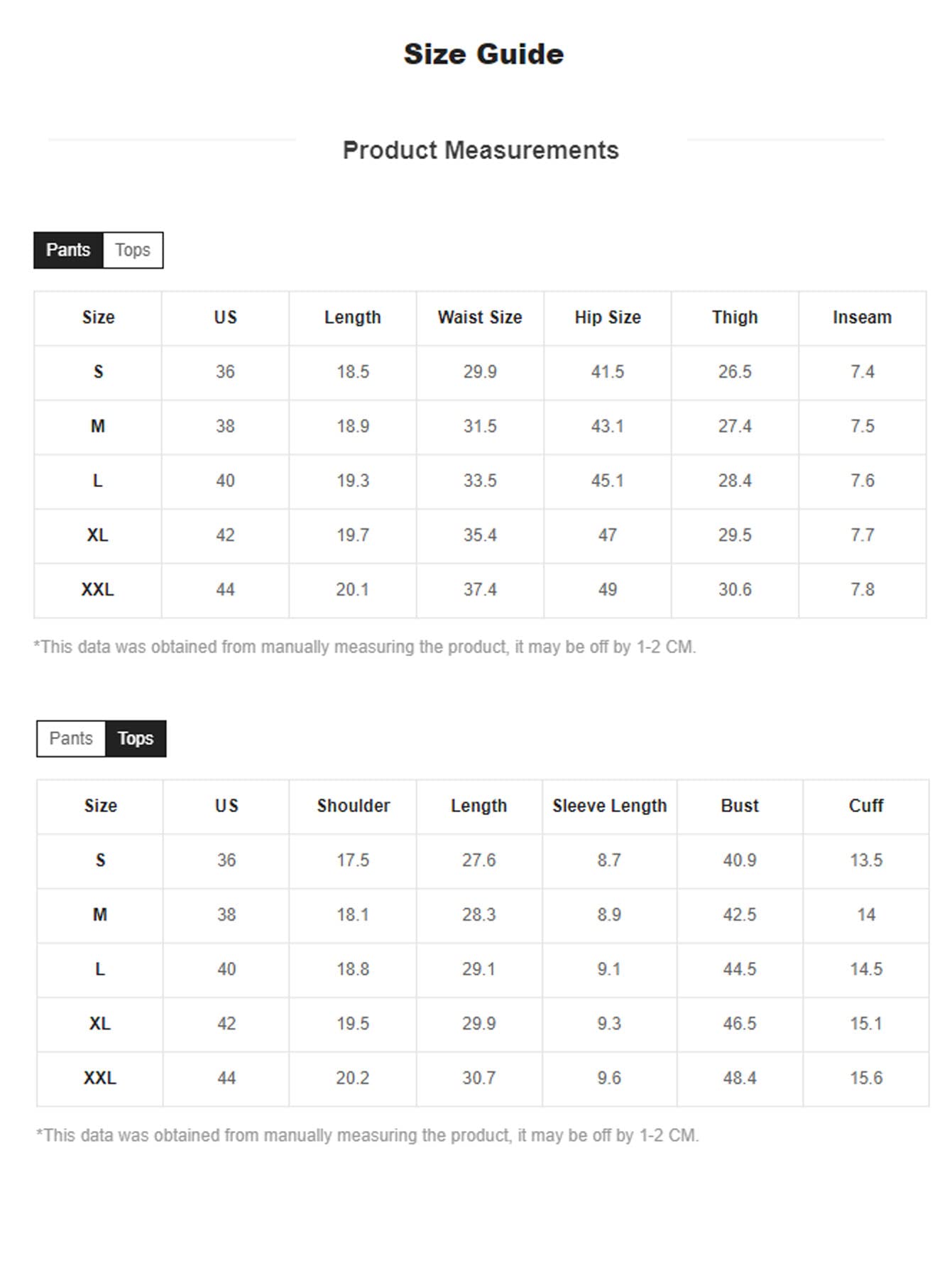
Task: Click the Size Guide title
Action: 483,54
